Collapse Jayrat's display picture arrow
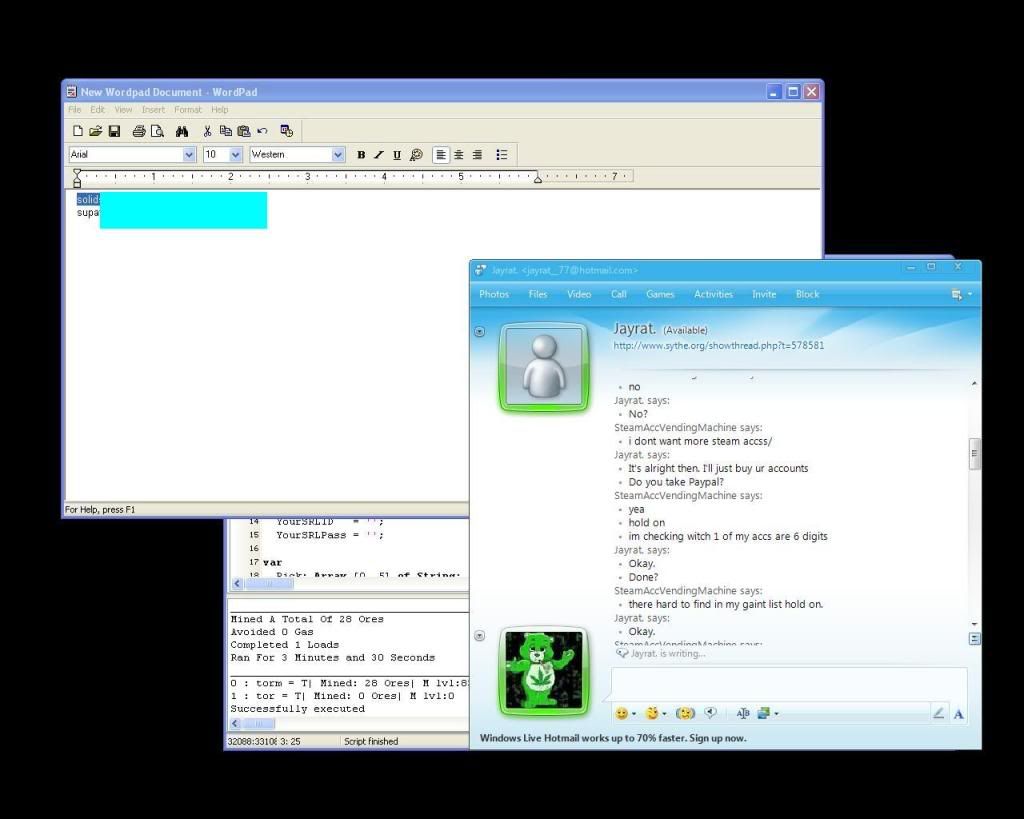This screenshot has height=819, width=1024. tap(479, 332)
